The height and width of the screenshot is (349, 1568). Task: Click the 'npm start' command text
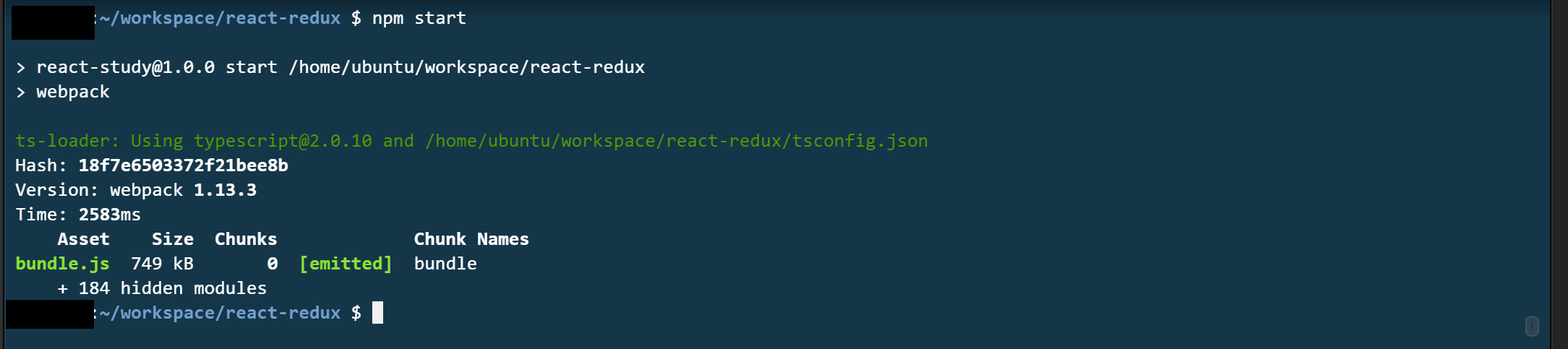point(419,18)
